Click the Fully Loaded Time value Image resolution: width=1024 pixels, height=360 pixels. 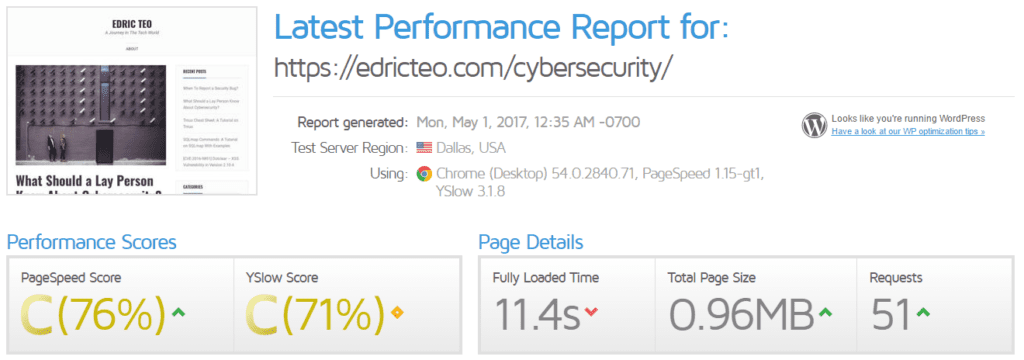537,313
